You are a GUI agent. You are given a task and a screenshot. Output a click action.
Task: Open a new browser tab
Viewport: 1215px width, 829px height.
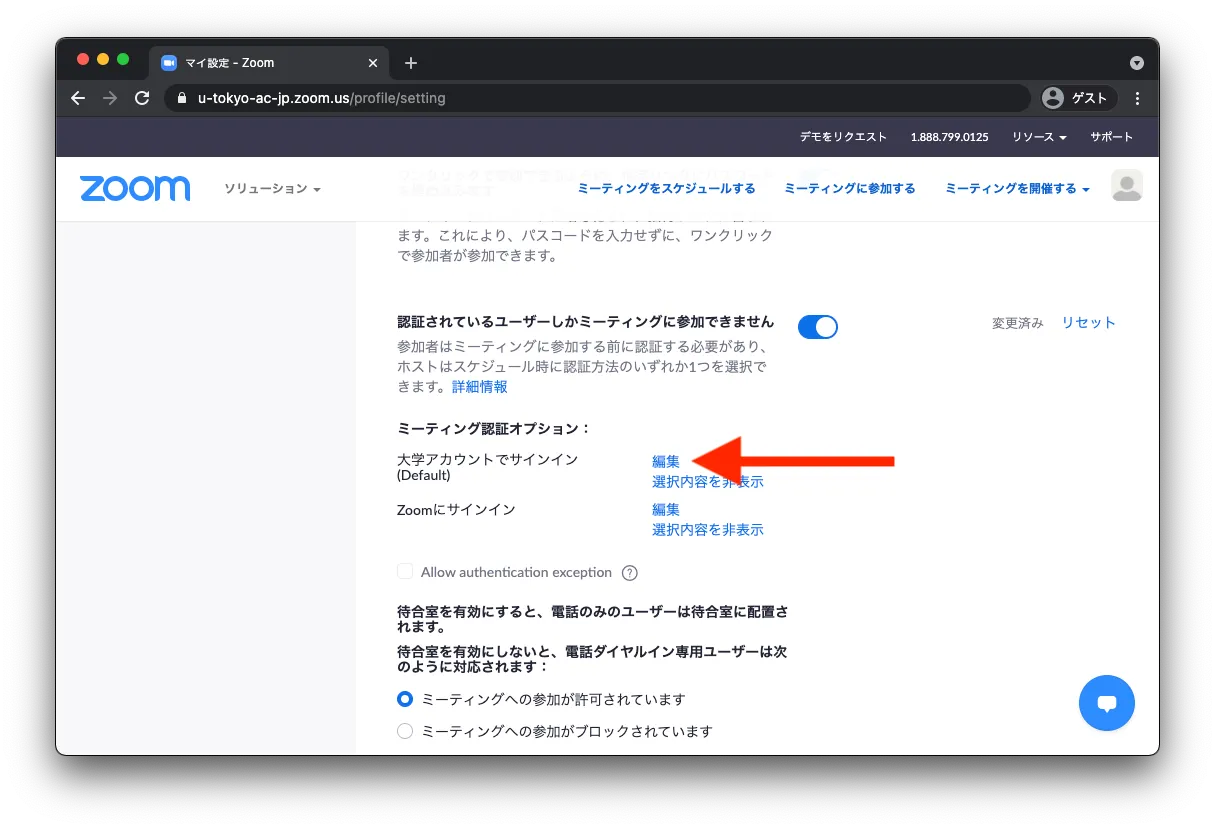click(x=410, y=63)
